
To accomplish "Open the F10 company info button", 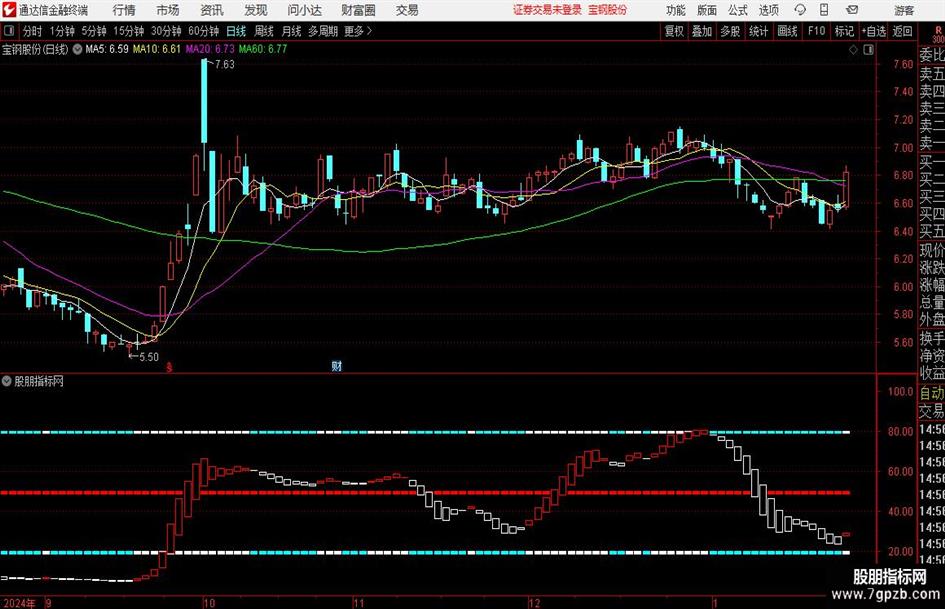I will (x=816, y=31).
